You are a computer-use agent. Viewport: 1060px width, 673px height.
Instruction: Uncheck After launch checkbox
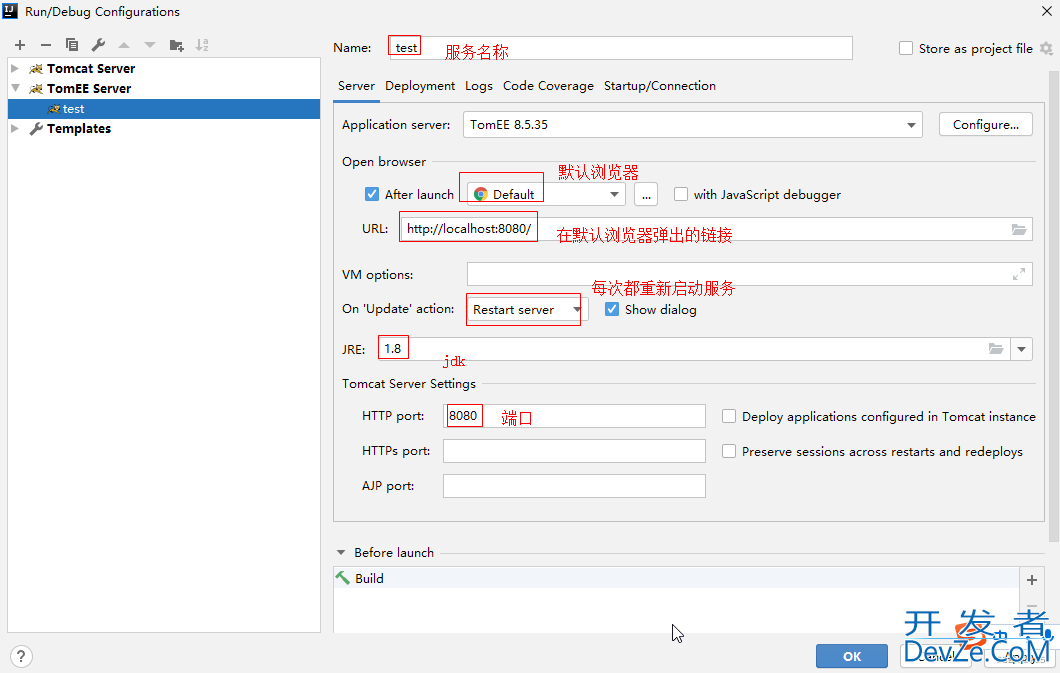tap(372, 195)
